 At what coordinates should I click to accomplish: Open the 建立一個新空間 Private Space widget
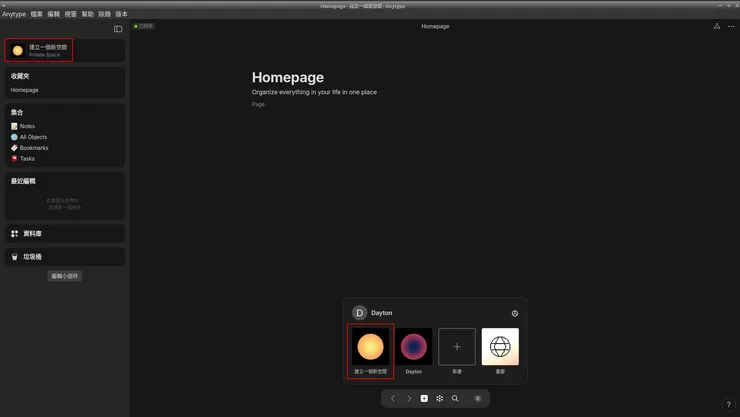coord(65,50)
